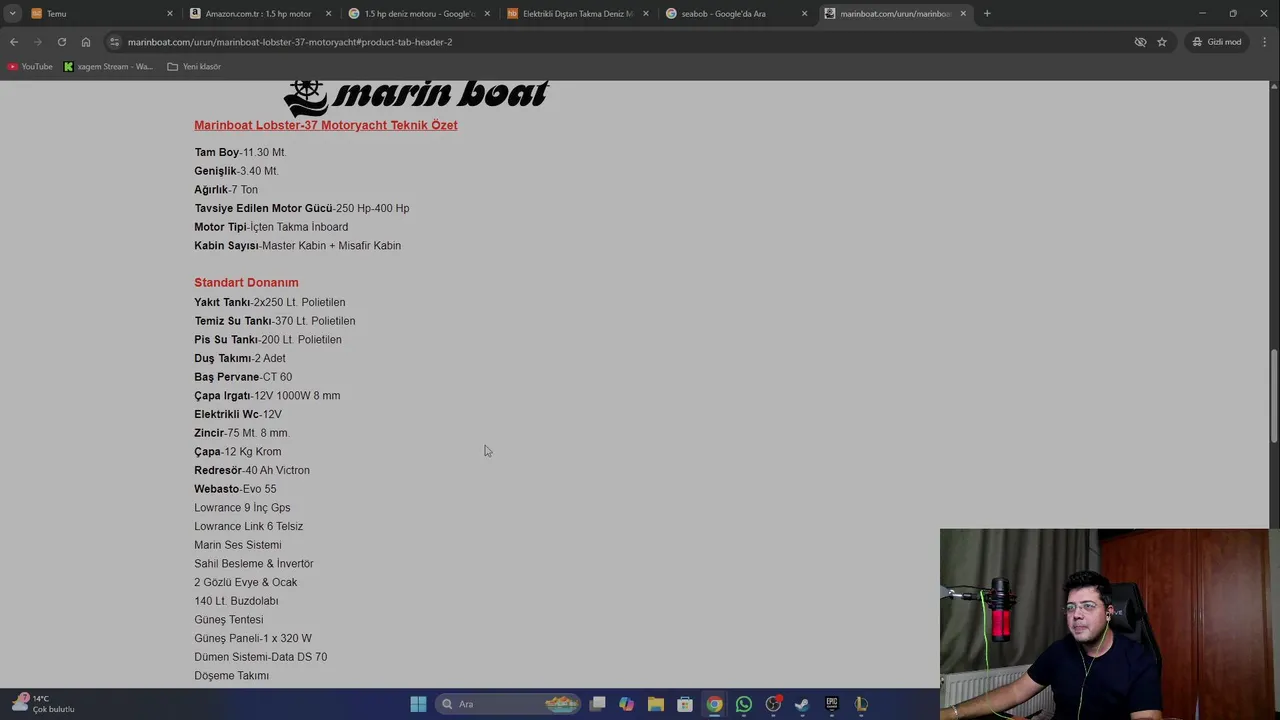Click Dümen Sistemi-Data DS 70 text
This screenshot has height=720, width=1280.
261,657
